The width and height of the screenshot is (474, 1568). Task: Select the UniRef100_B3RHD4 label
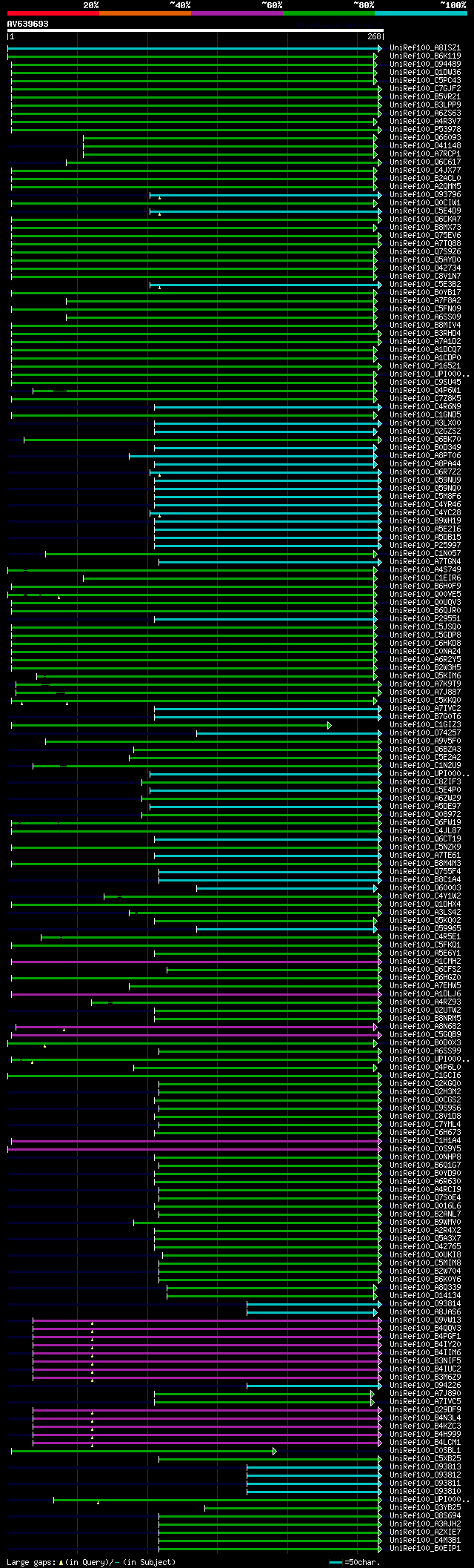coord(425,334)
